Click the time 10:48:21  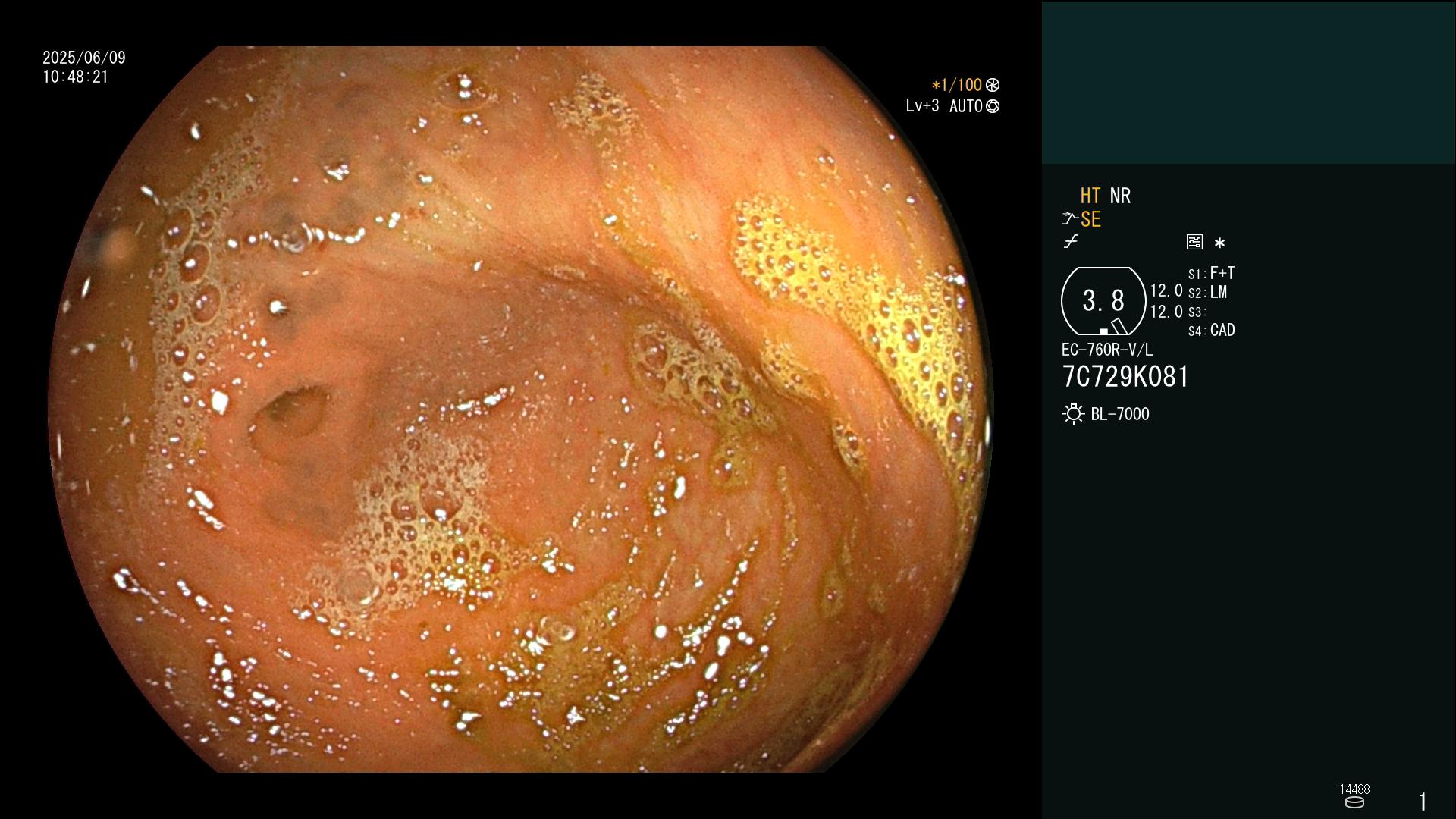tap(76, 77)
